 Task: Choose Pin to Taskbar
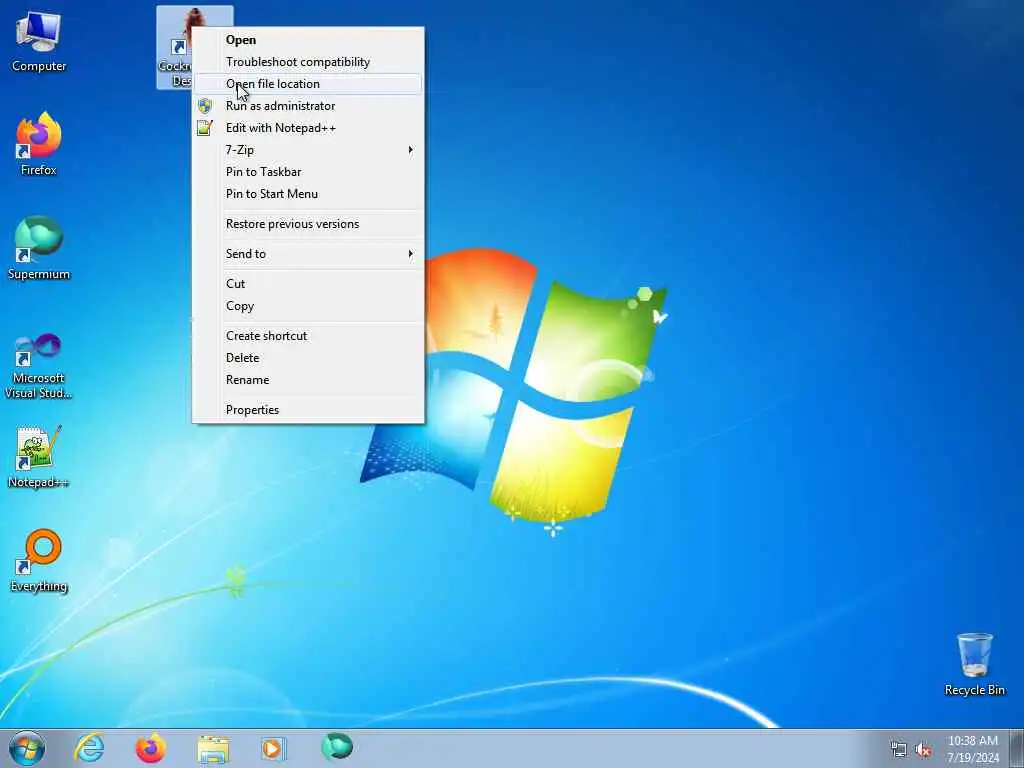tap(308, 172)
